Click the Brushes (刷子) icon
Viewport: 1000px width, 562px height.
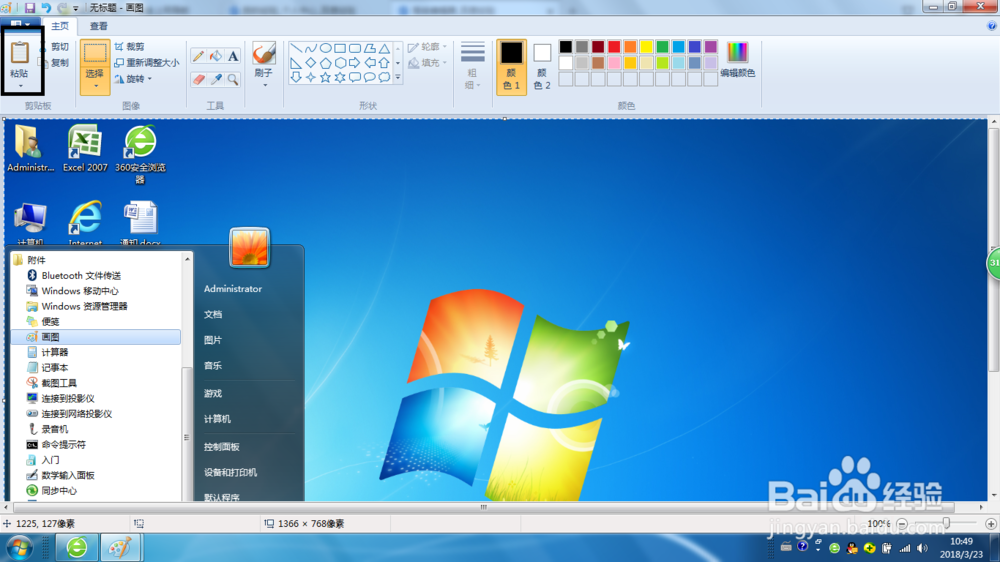[x=263, y=53]
